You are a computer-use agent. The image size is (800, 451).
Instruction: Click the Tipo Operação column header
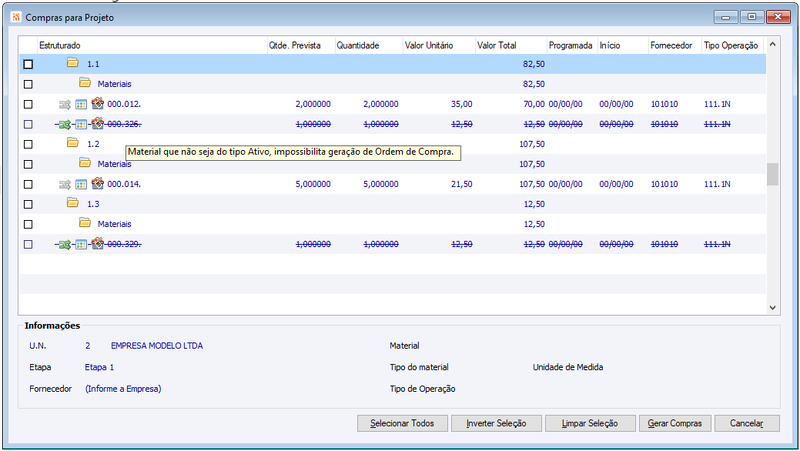pyautogui.click(x=733, y=45)
